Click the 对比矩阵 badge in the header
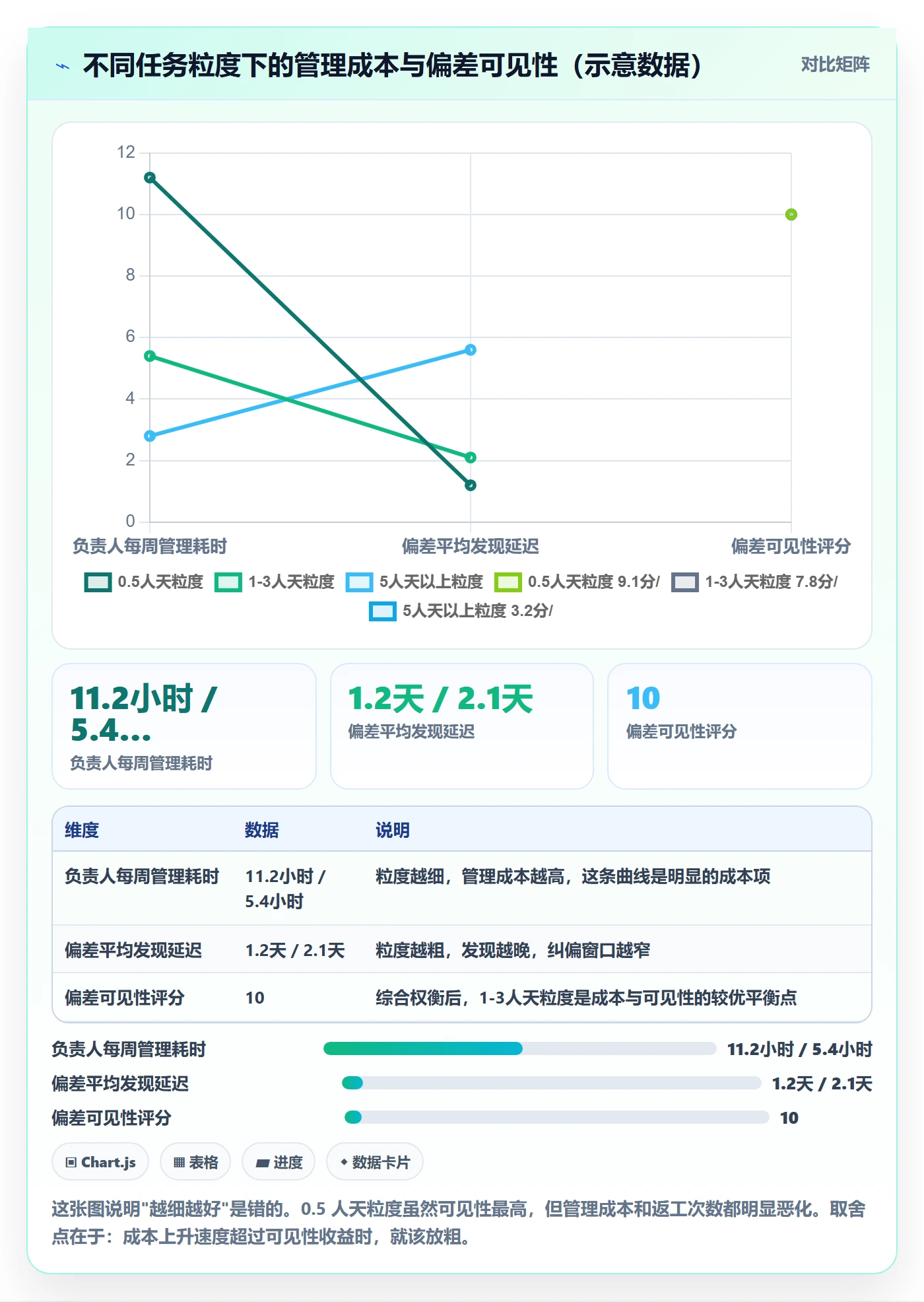The width and height of the screenshot is (924, 1302). pyautogui.click(x=835, y=65)
